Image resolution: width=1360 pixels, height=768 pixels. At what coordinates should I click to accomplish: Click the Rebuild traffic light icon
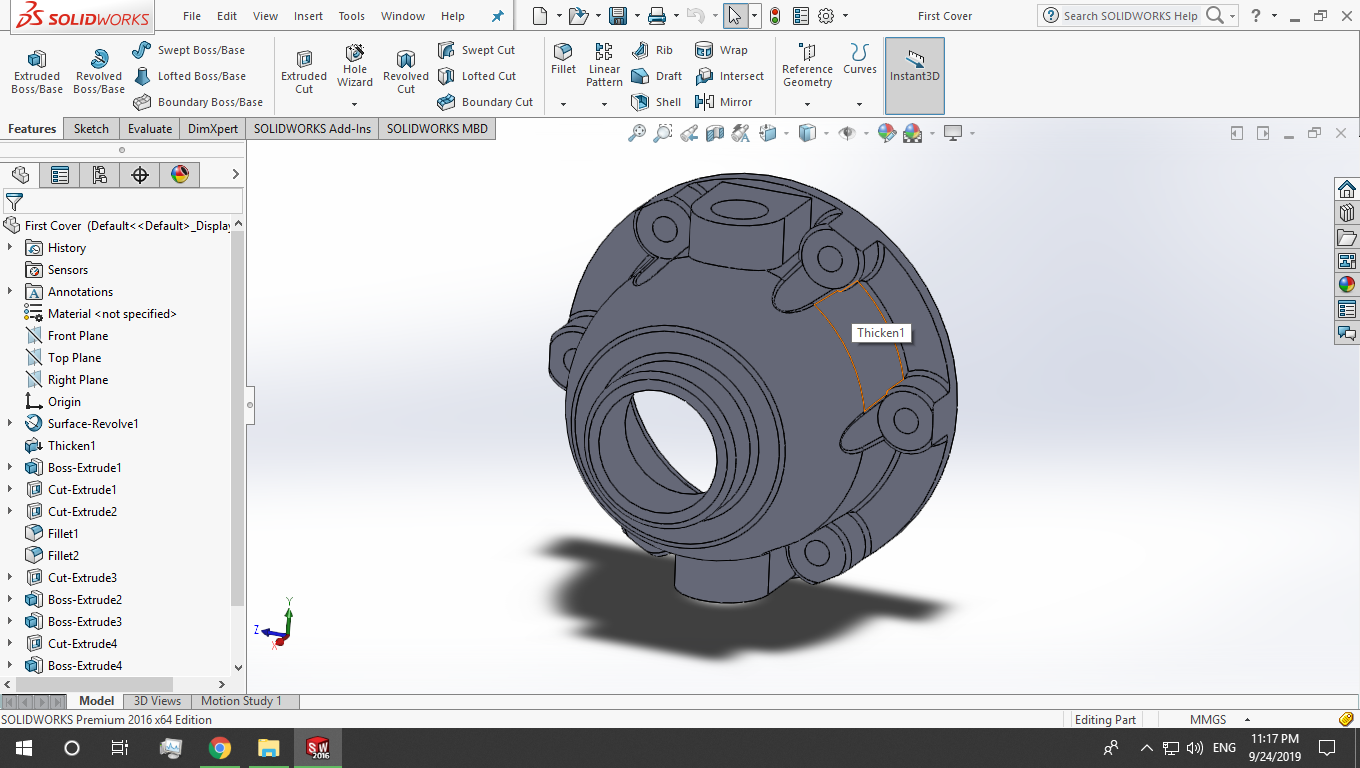click(x=774, y=16)
